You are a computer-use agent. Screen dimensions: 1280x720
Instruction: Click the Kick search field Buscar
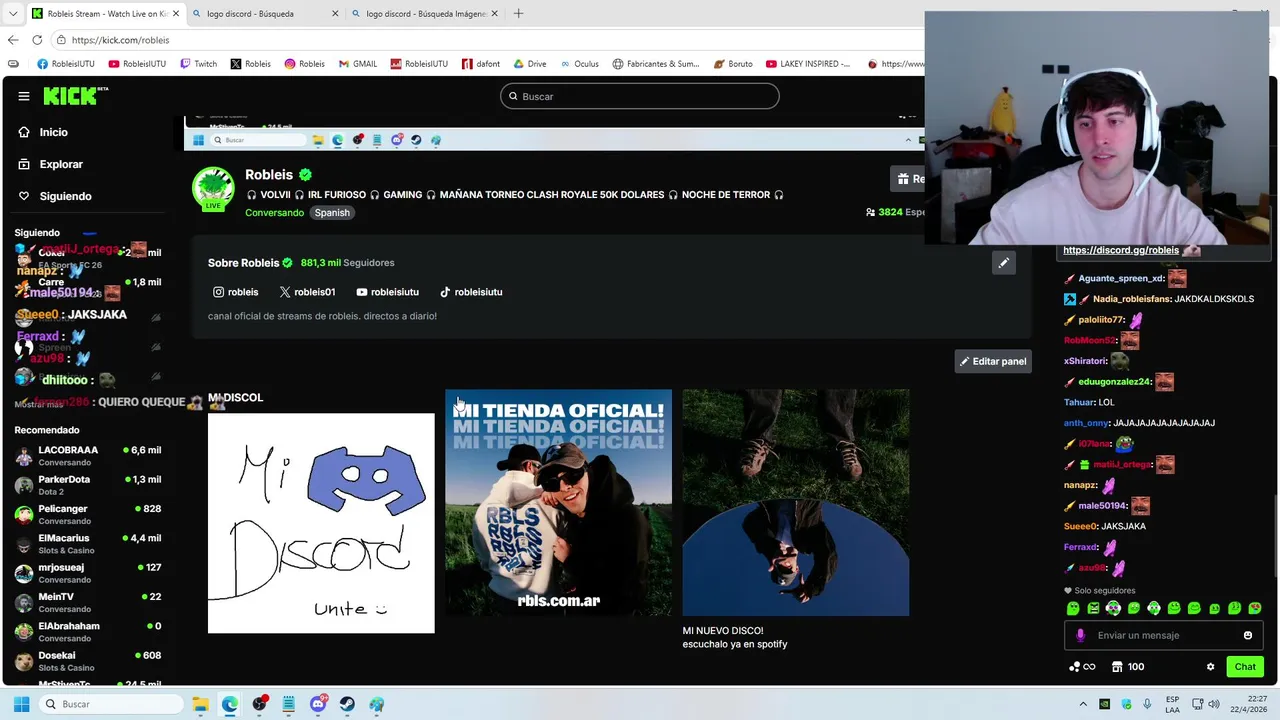[x=640, y=96]
